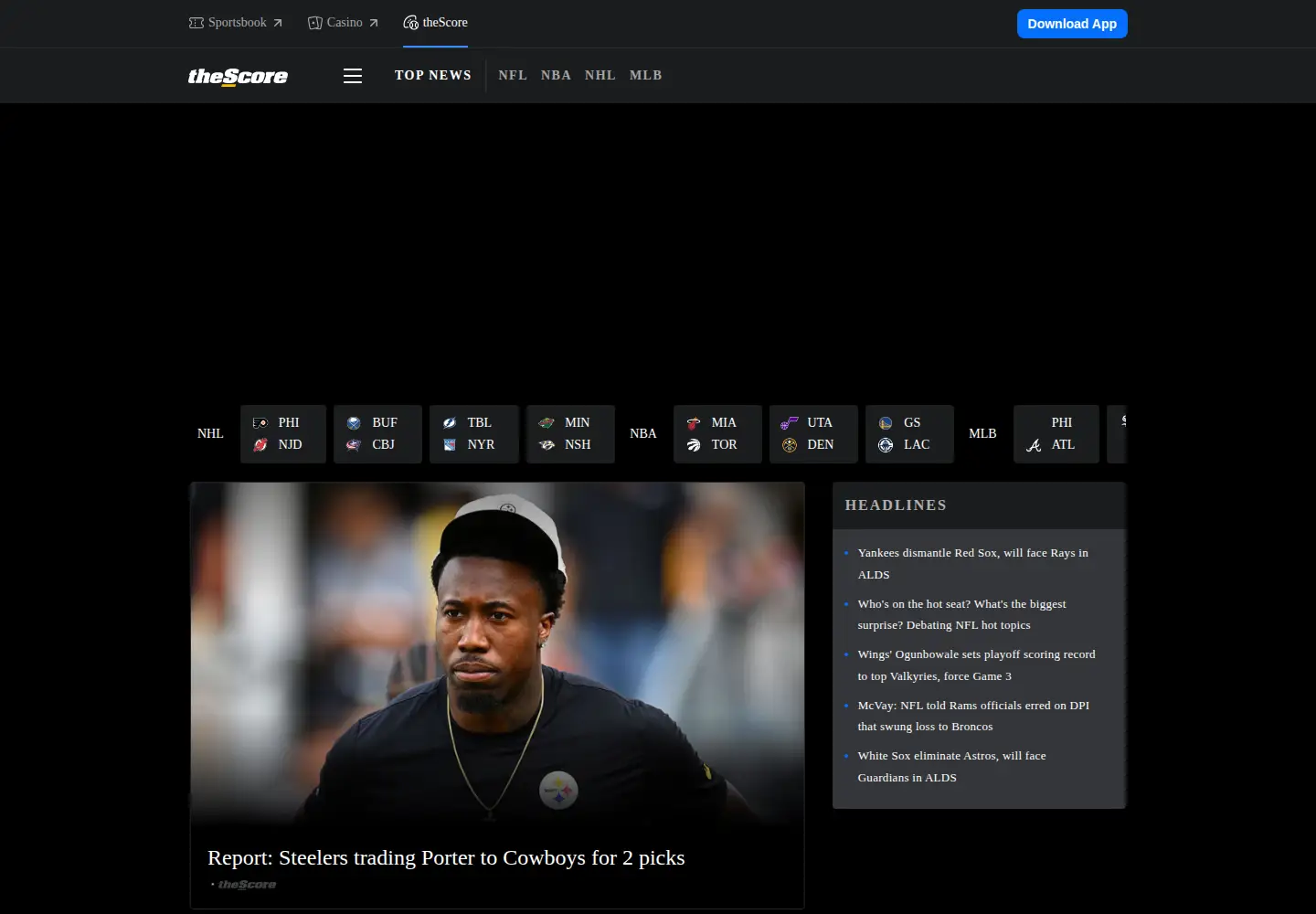Open external link arrow next to Casino

point(374,23)
